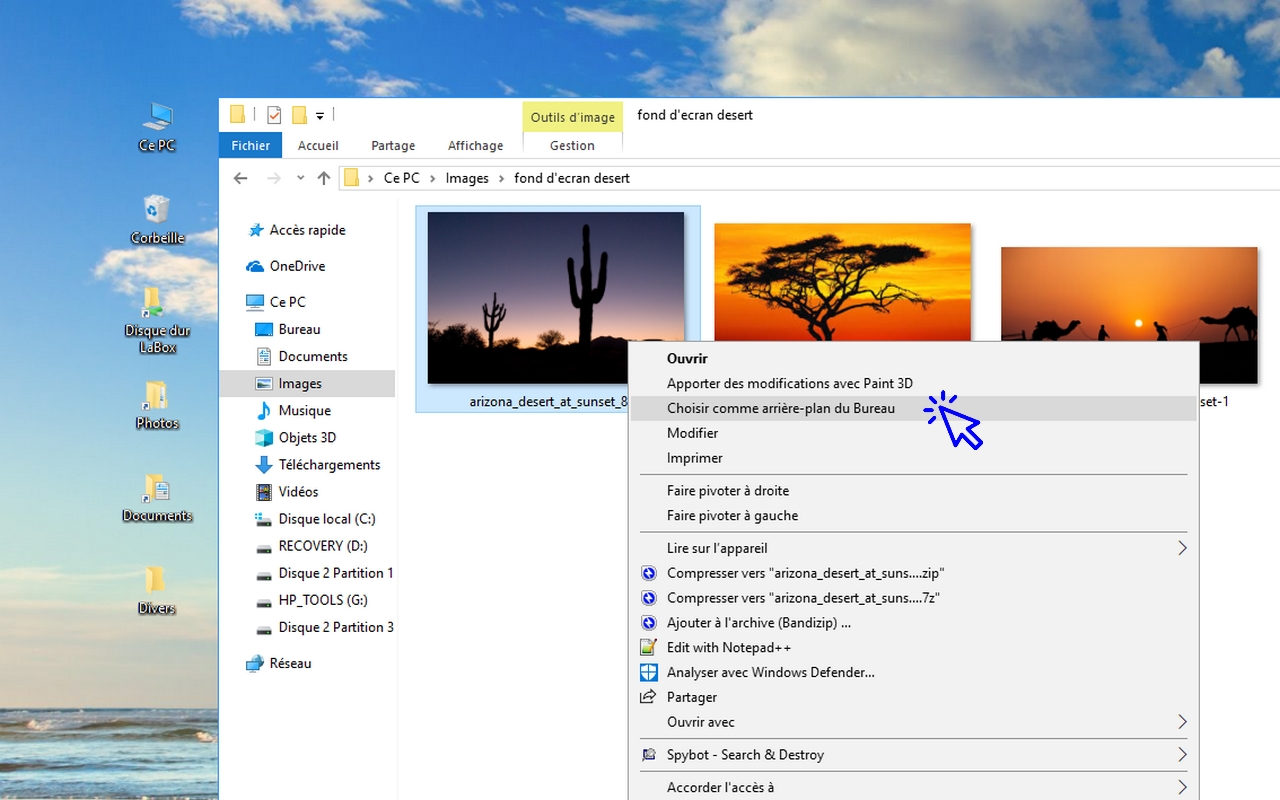The width and height of the screenshot is (1280, 800).
Task: Expand the recent locations dropdown arrow
Action: [300, 178]
